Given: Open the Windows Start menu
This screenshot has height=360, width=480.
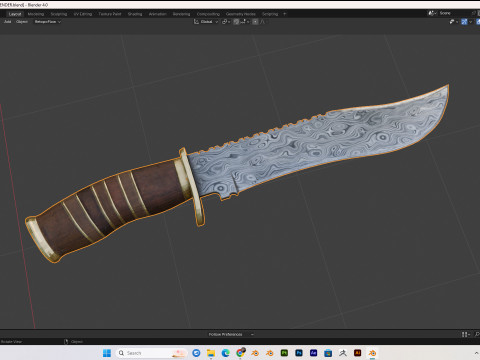Looking at the screenshot, I should tap(107, 353).
